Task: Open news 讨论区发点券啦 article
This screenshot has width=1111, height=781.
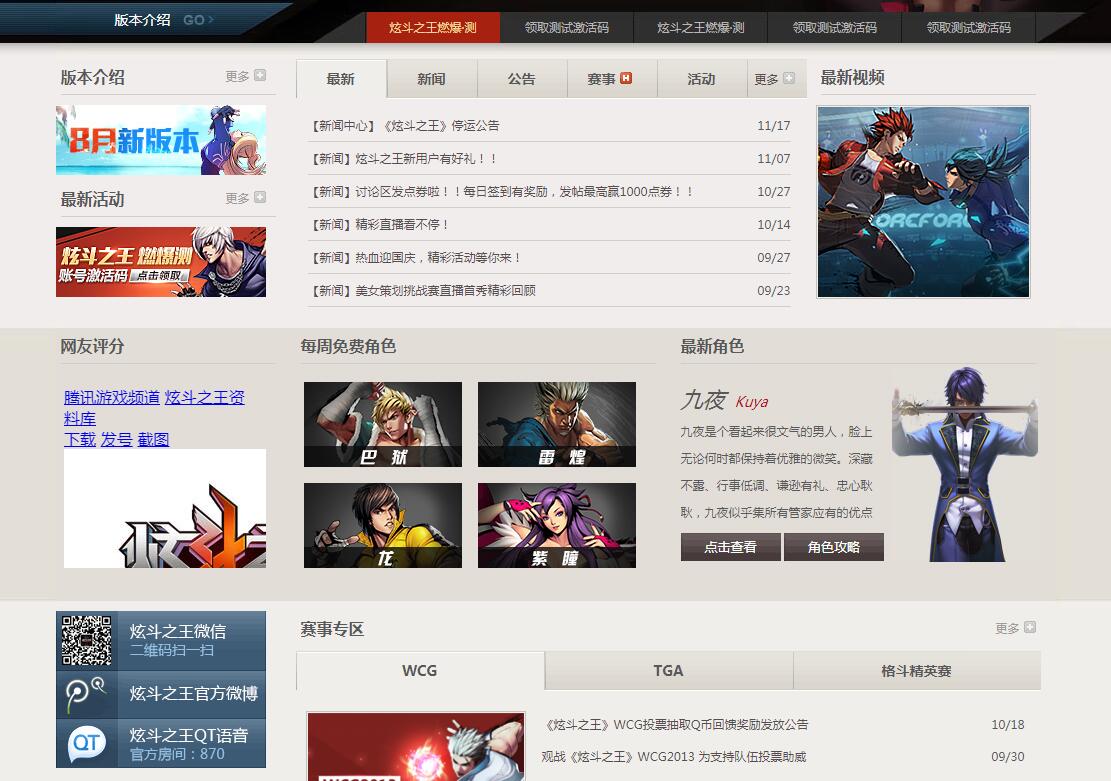Action: pos(502,191)
